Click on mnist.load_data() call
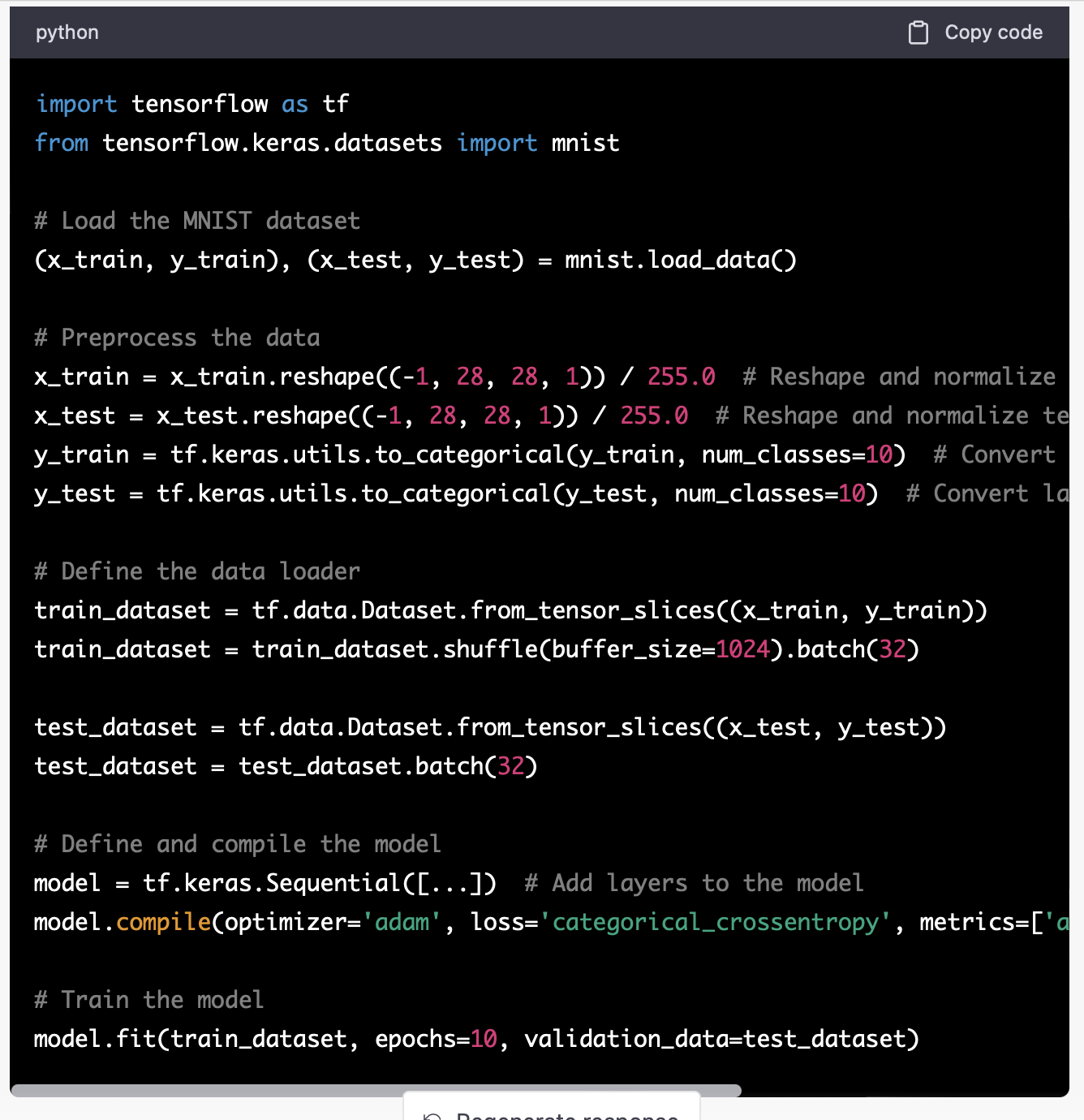Image resolution: width=1084 pixels, height=1120 pixels. point(680,260)
